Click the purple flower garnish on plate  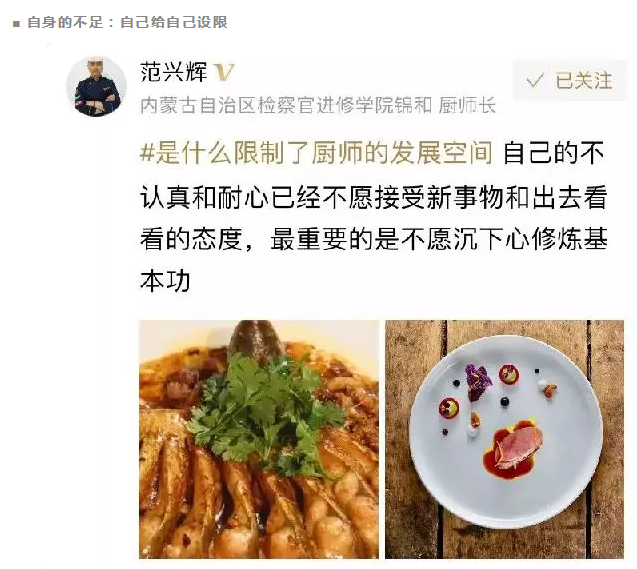pos(479,376)
